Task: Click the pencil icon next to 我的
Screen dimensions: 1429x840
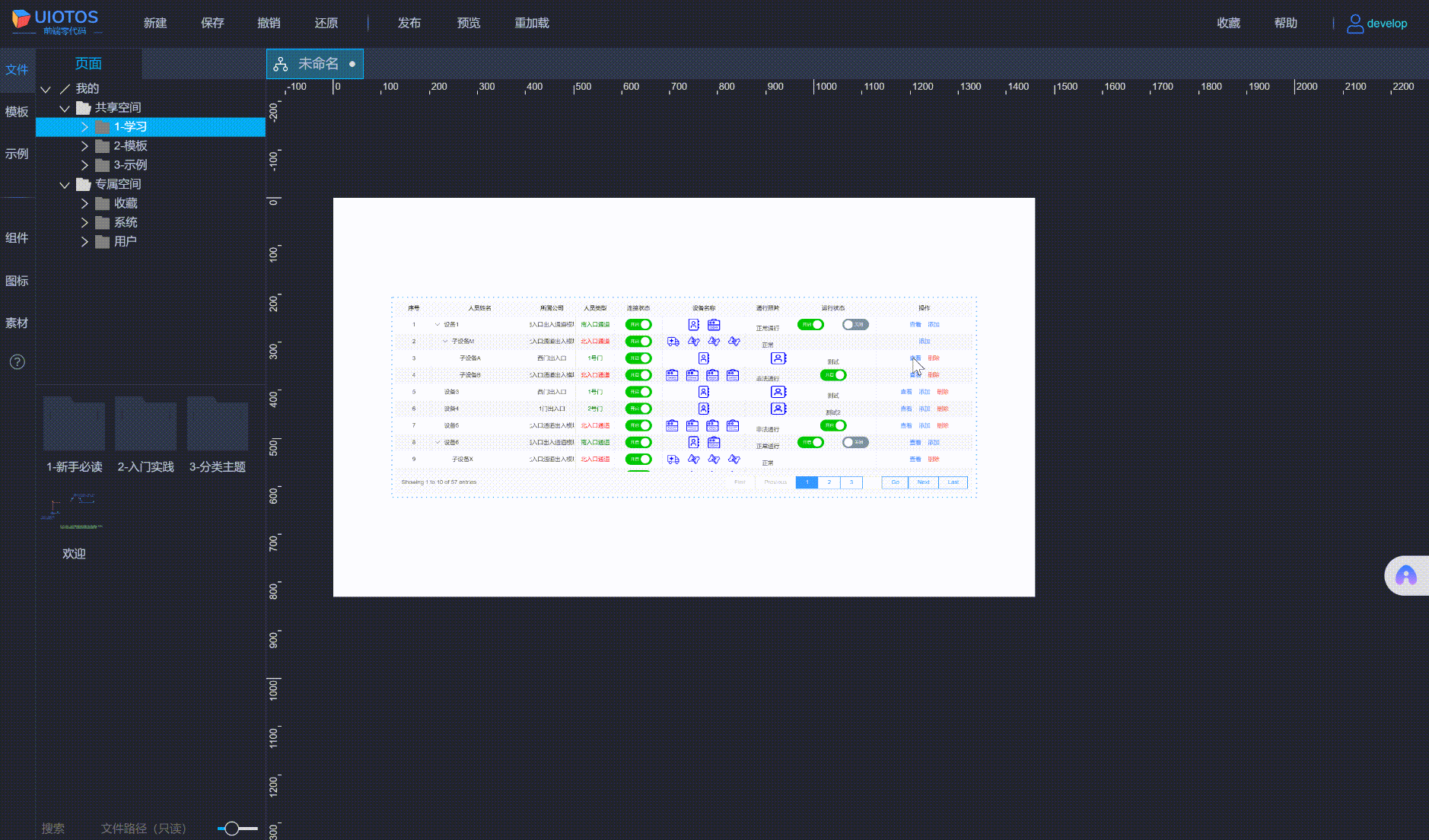Action: pos(65,89)
